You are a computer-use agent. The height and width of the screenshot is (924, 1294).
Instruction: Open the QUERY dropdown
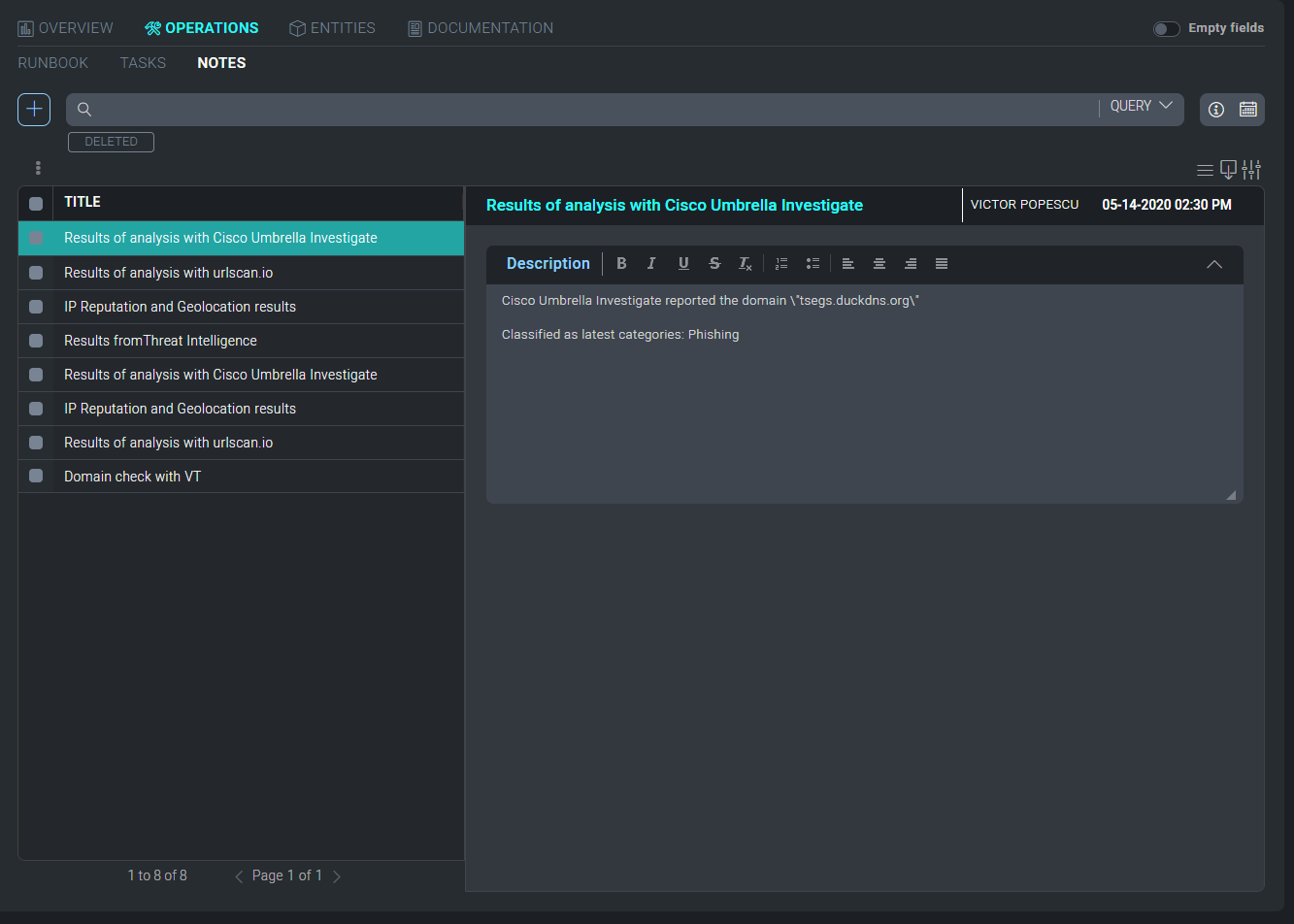click(x=1142, y=106)
